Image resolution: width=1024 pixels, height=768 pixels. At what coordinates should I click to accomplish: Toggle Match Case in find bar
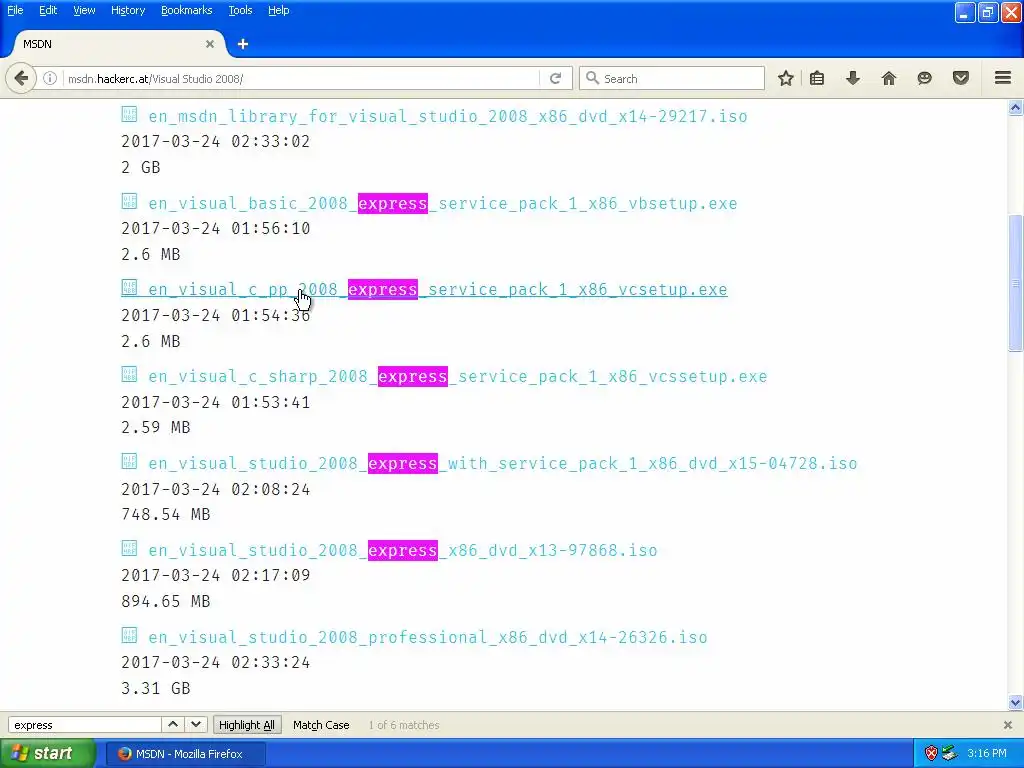point(321,725)
